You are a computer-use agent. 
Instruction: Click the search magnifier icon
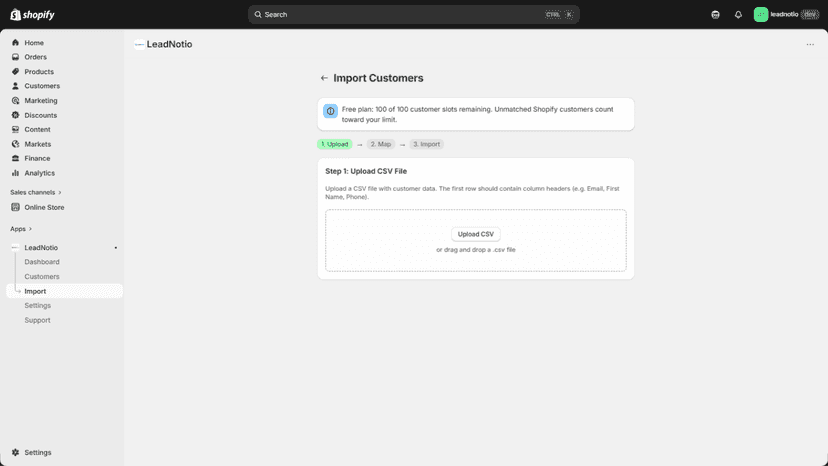coord(258,14)
